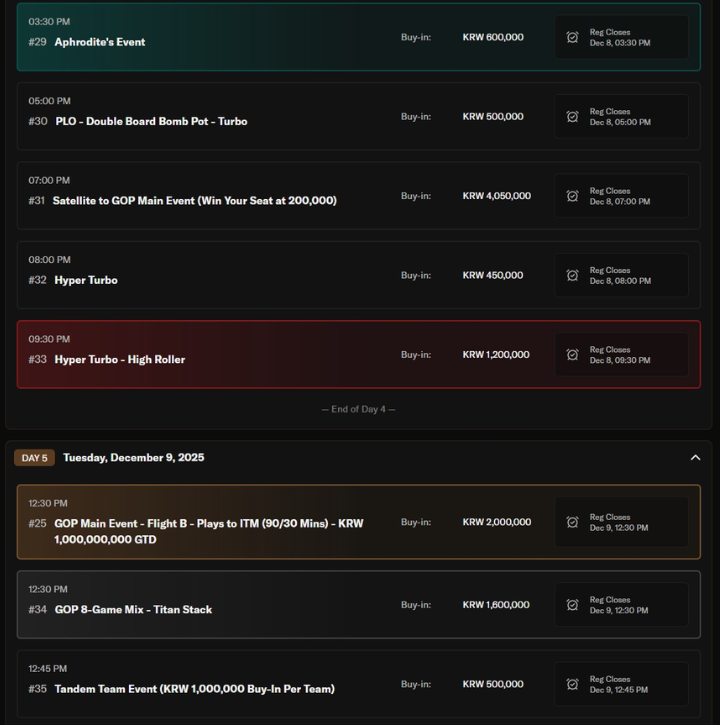Click the Day 5 badge label
The height and width of the screenshot is (725, 720).
click(x=34, y=458)
